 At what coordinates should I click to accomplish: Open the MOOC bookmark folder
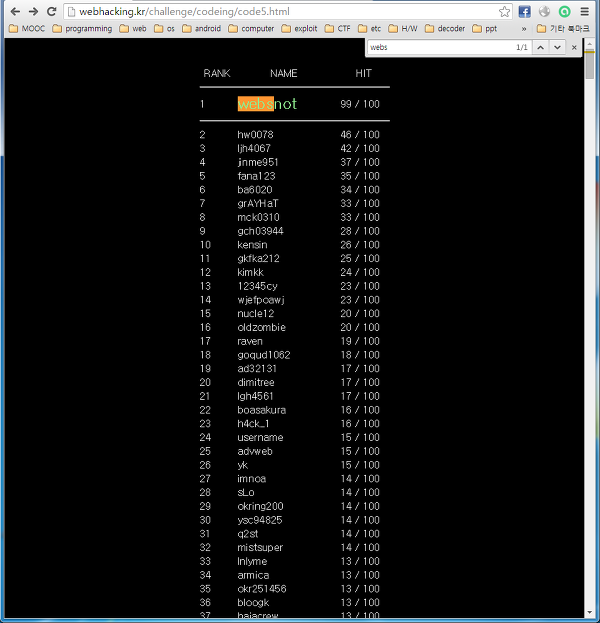(27, 29)
